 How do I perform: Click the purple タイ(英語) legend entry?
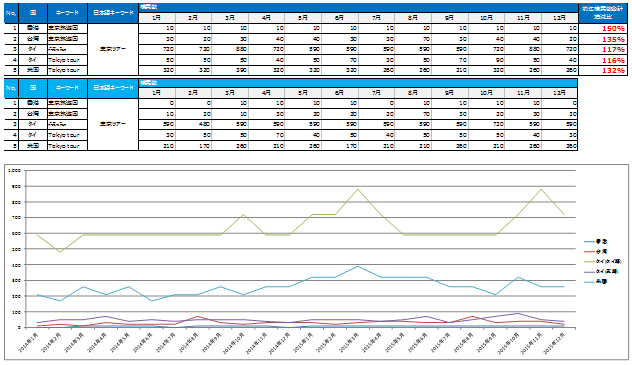click(x=601, y=272)
